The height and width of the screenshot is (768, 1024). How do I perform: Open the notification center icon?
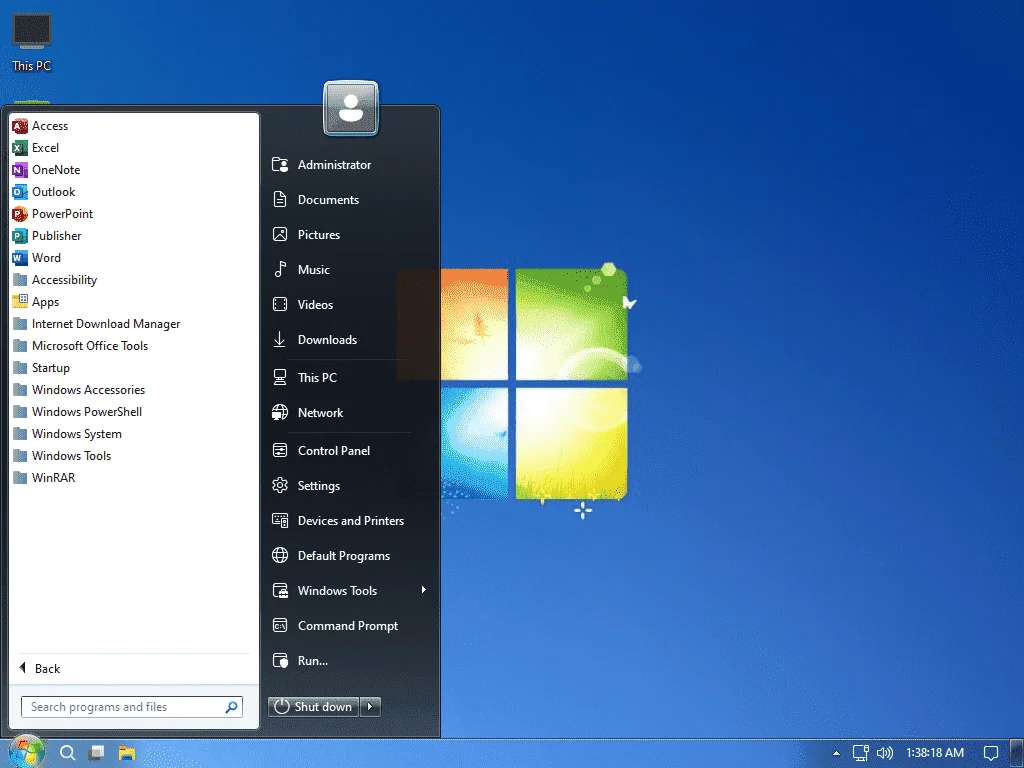(x=991, y=753)
